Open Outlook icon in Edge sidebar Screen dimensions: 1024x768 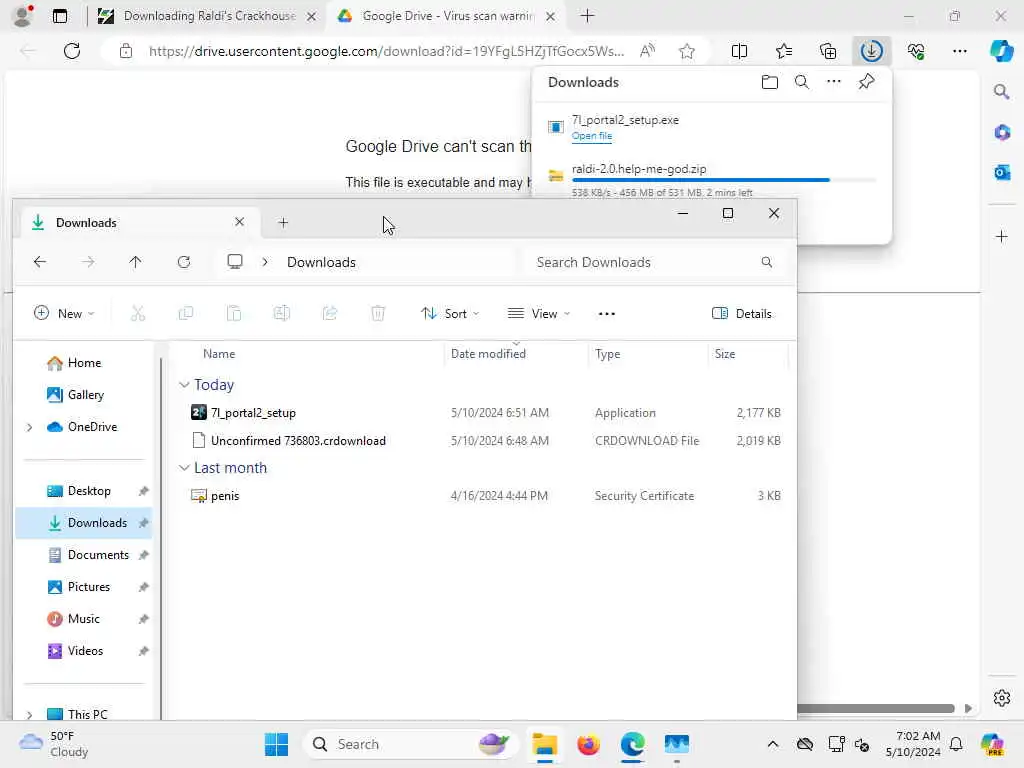[1001, 172]
